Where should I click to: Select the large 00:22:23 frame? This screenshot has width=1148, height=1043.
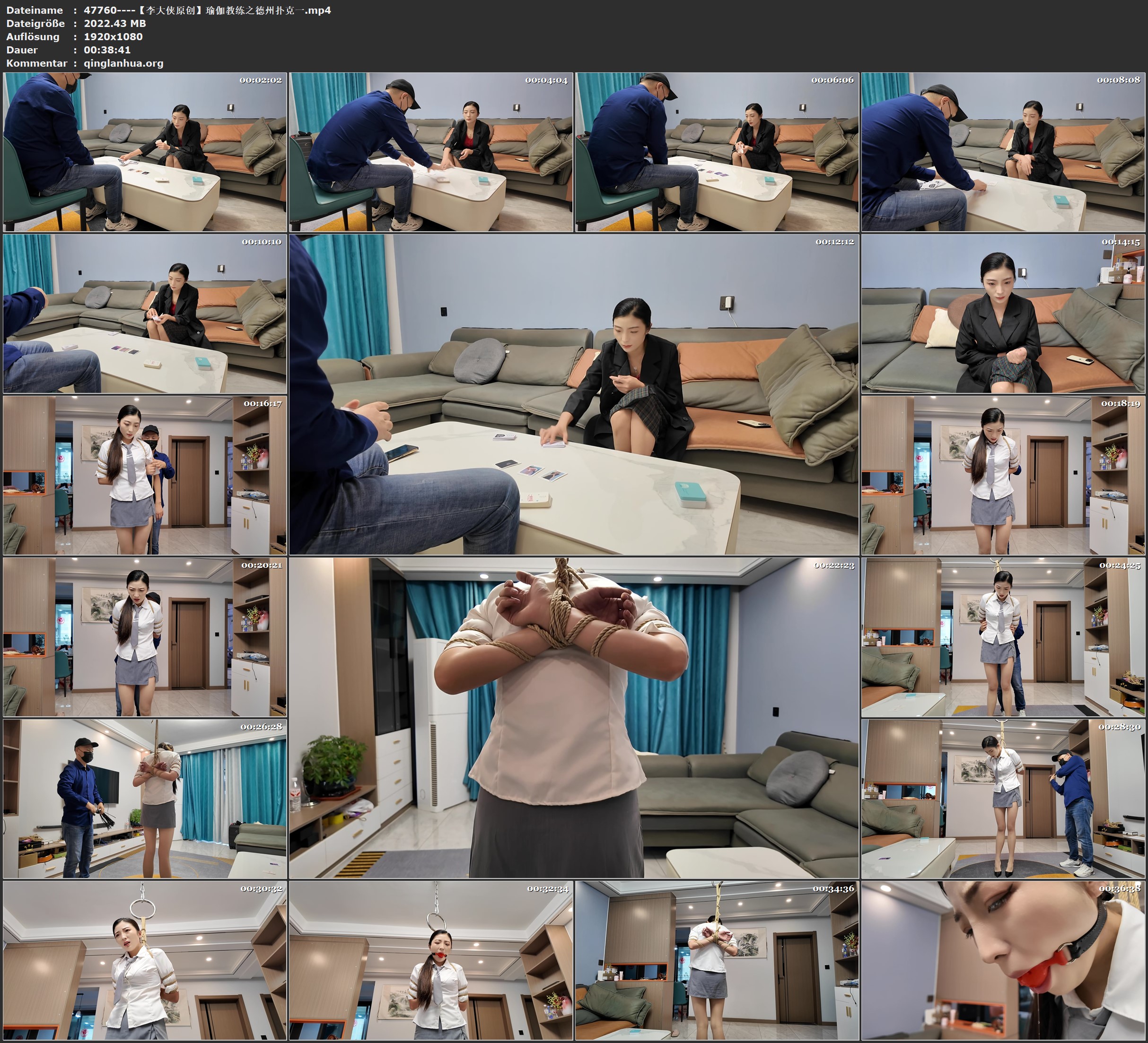click(574, 718)
